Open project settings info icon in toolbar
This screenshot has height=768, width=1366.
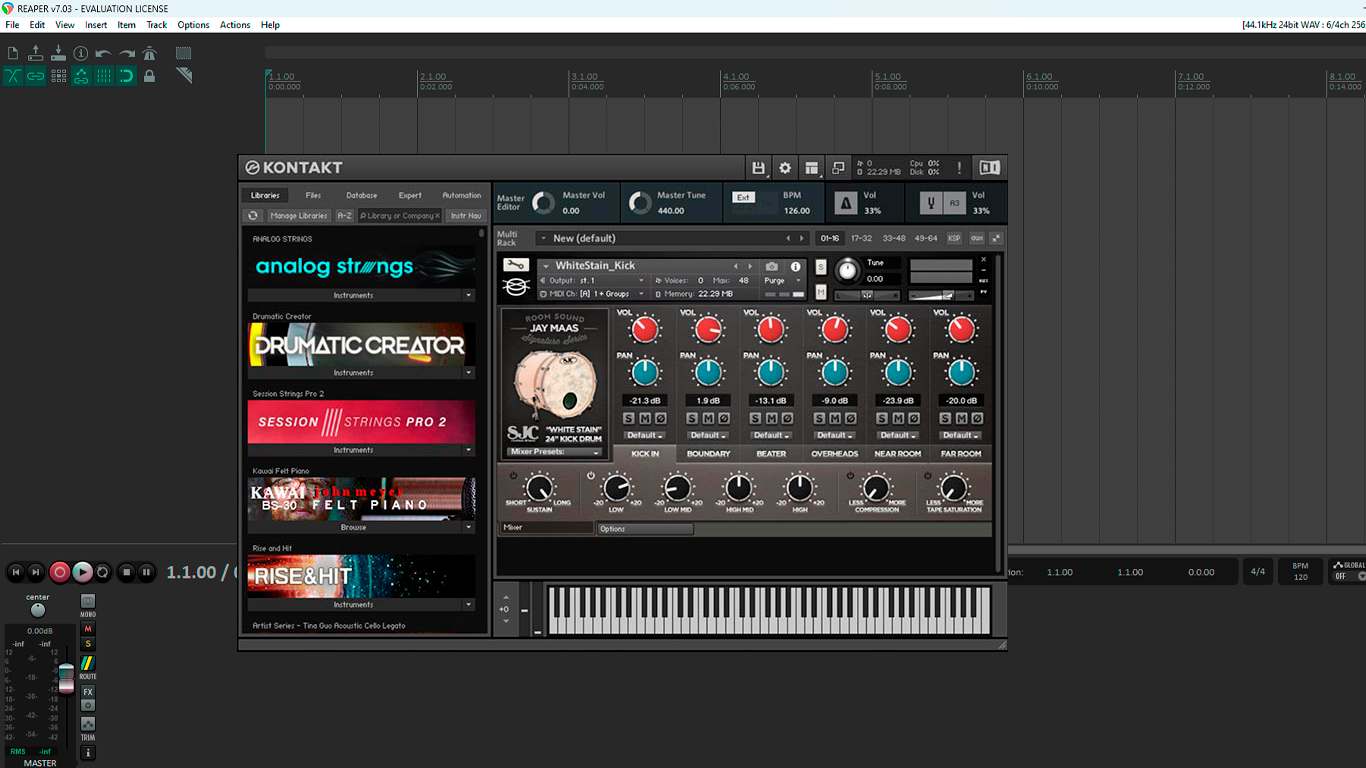click(x=81, y=53)
